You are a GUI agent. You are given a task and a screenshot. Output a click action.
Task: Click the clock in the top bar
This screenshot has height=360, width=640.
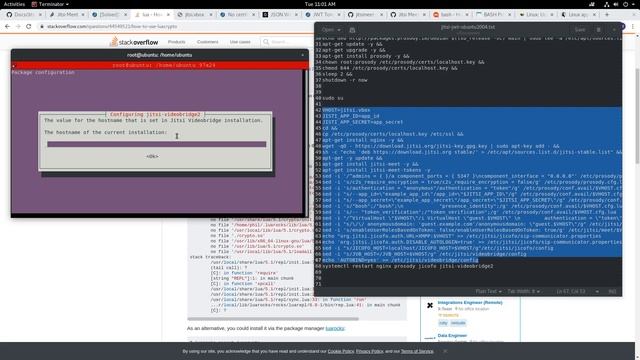coord(320,4)
